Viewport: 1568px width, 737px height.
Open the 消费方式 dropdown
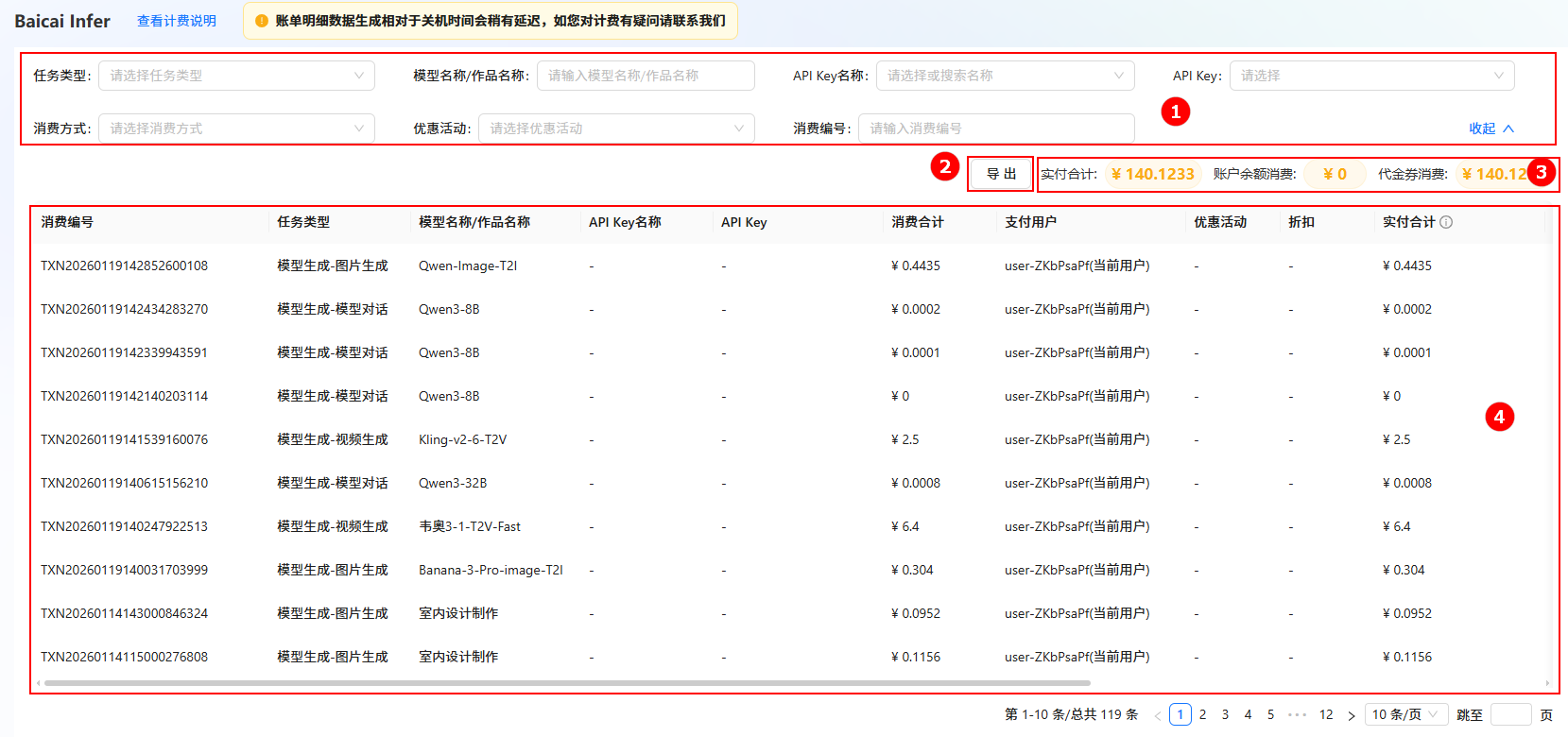(x=237, y=129)
